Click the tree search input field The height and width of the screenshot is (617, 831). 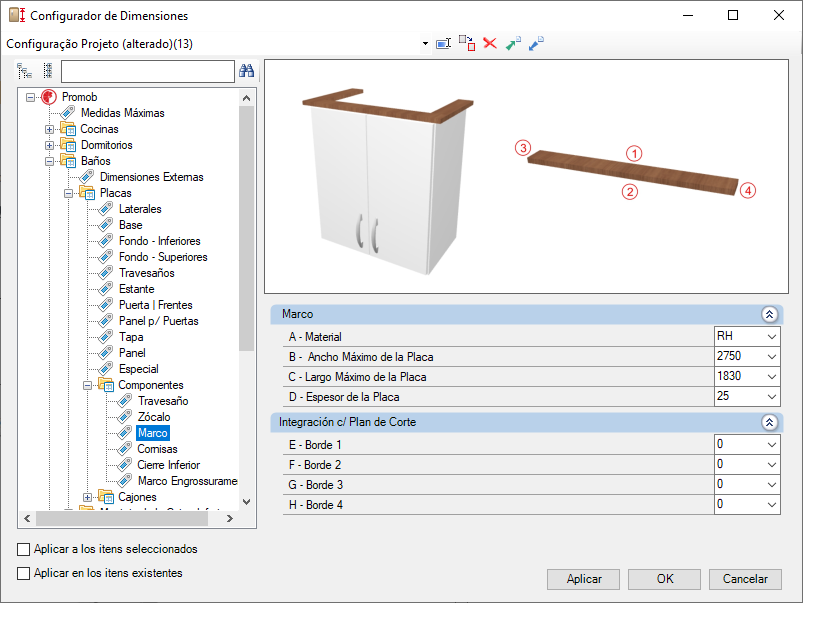point(148,71)
